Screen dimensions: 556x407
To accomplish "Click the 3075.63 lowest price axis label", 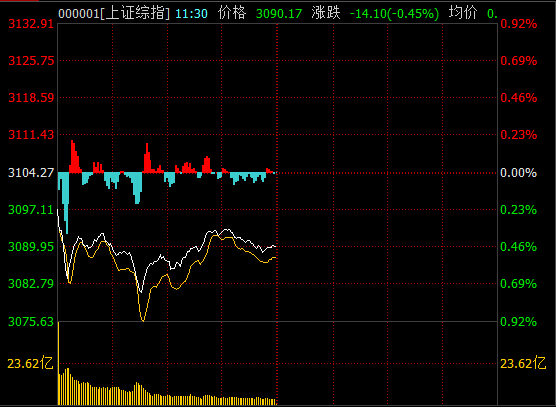I will (x=31, y=322).
